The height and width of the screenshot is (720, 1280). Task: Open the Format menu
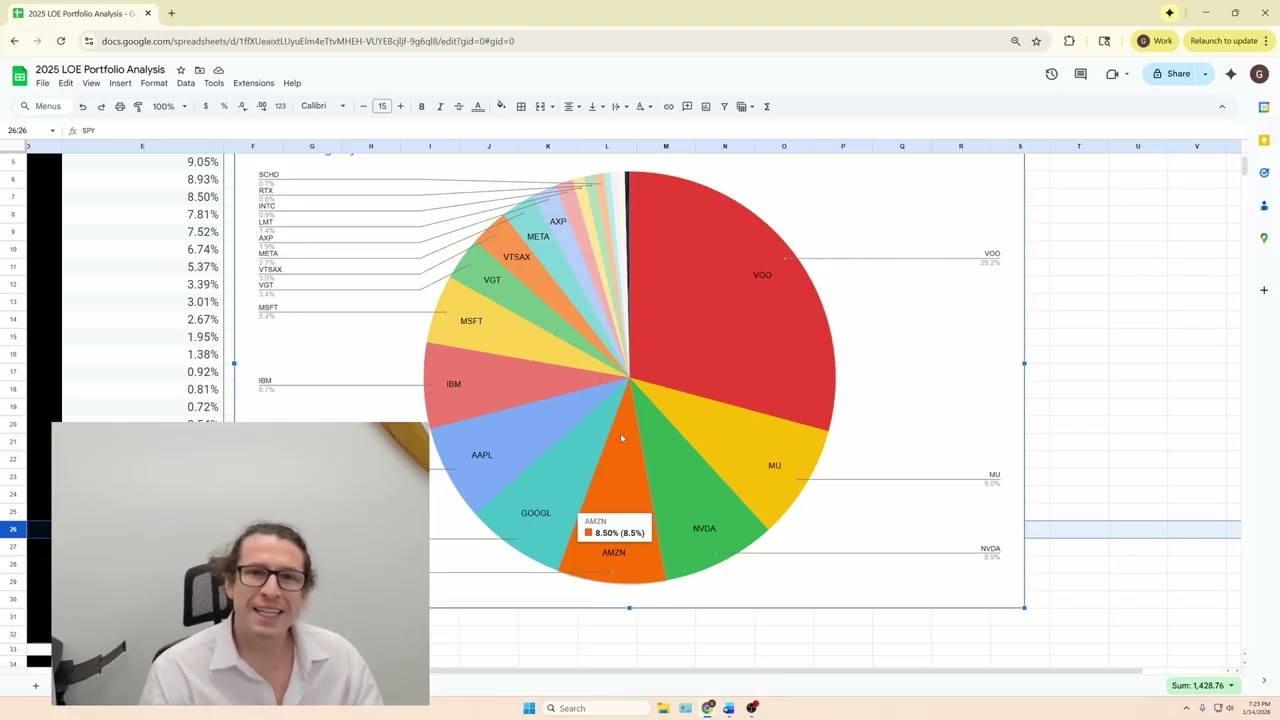click(154, 83)
